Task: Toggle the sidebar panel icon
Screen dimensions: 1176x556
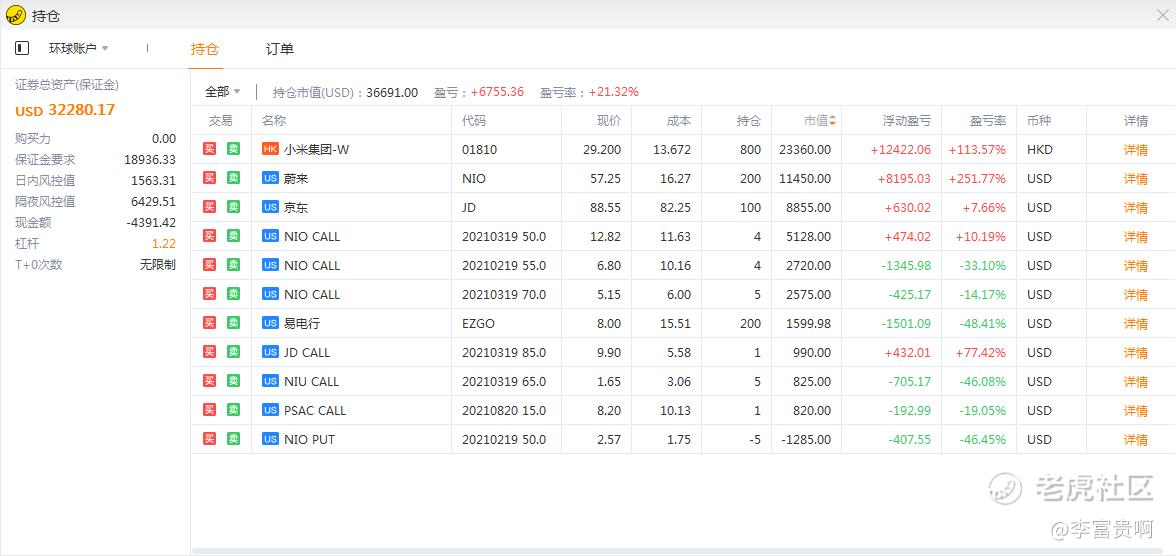Action: click(x=22, y=48)
